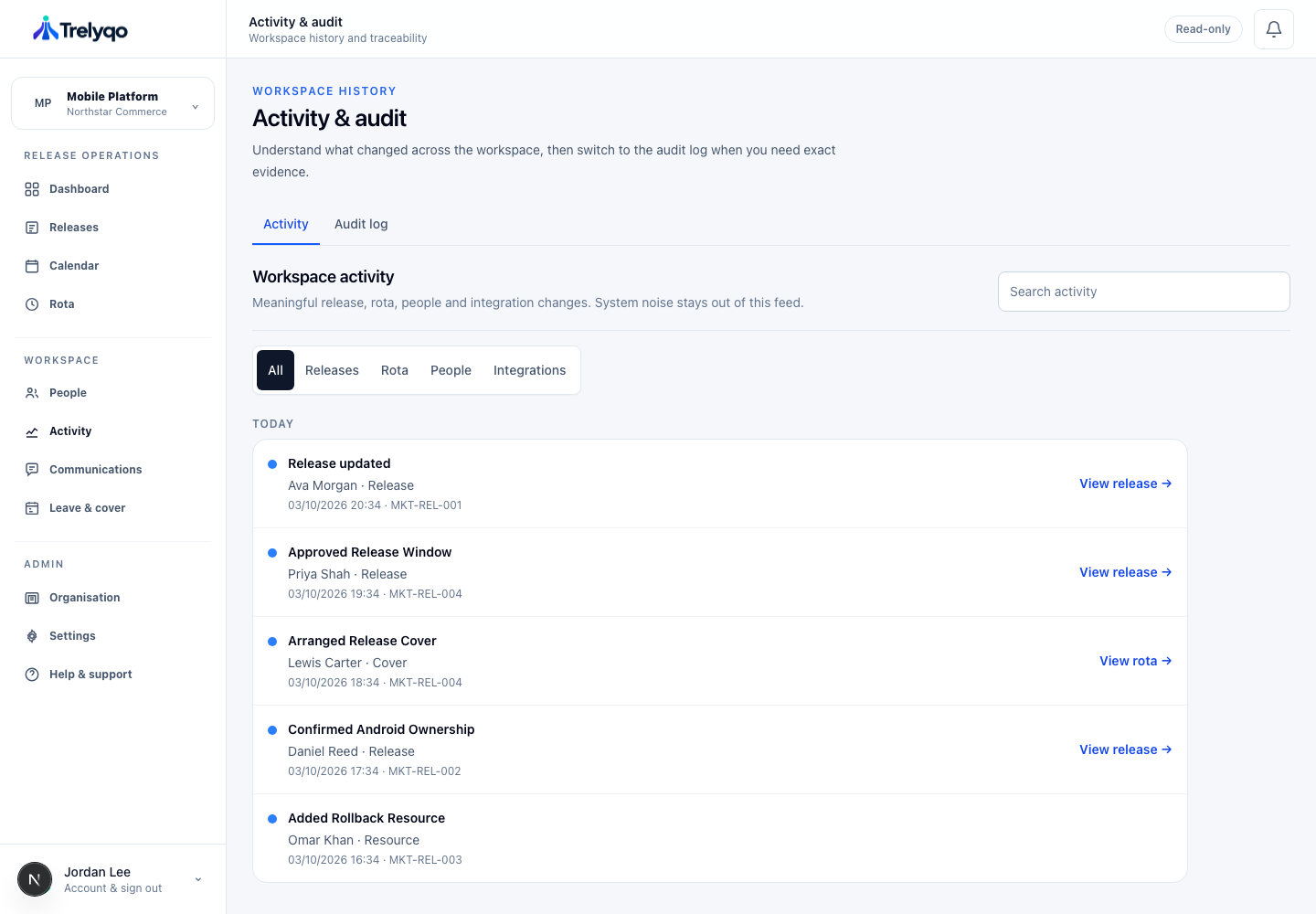The width and height of the screenshot is (1316, 914).
Task: Click the People sidebar icon
Action: [x=32, y=393]
